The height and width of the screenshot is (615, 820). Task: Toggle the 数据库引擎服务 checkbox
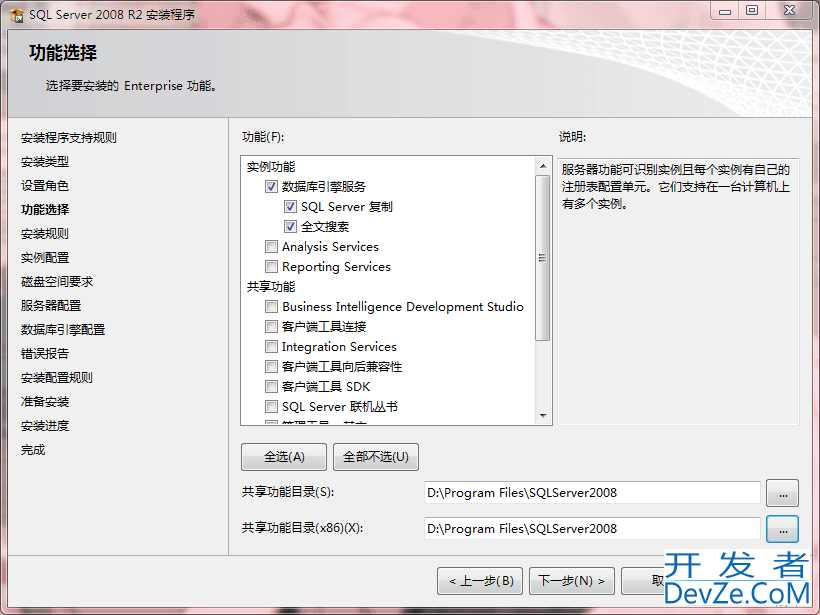(271, 187)
